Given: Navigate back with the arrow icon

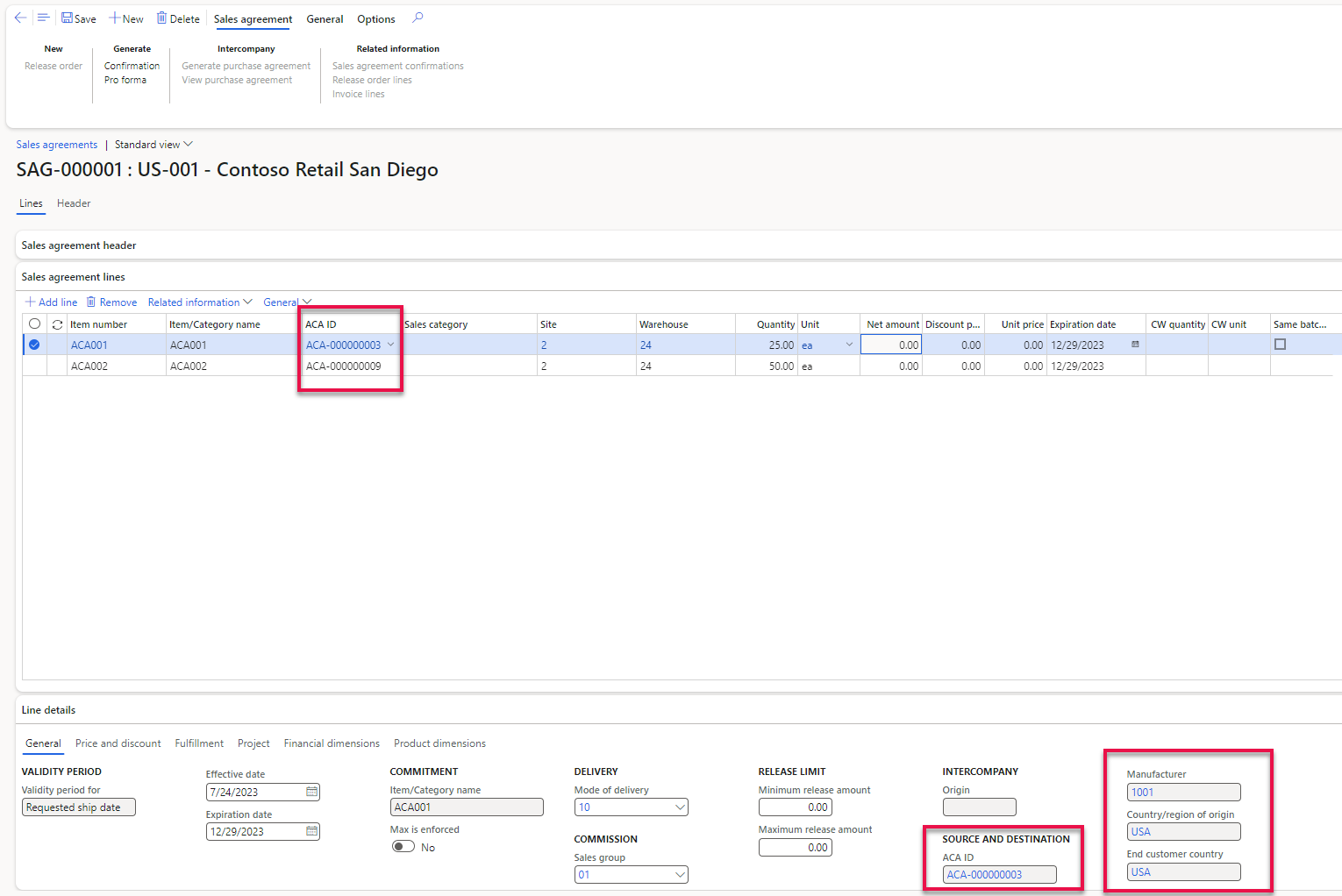Looking at the screenshot, I should 20,18.
